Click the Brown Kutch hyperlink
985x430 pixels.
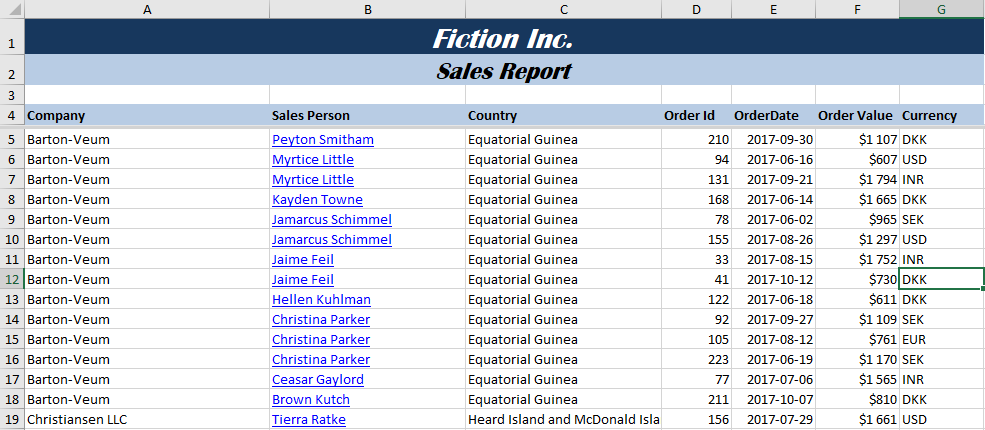pos(310,400)
